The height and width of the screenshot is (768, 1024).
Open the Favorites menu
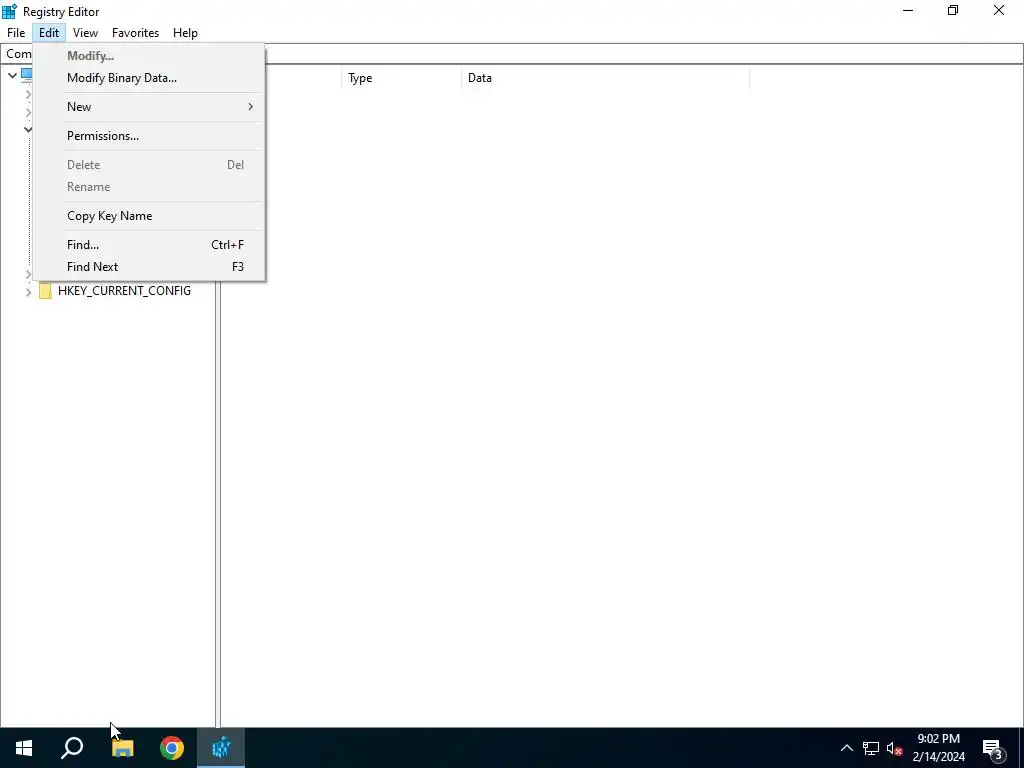point(135,33)
